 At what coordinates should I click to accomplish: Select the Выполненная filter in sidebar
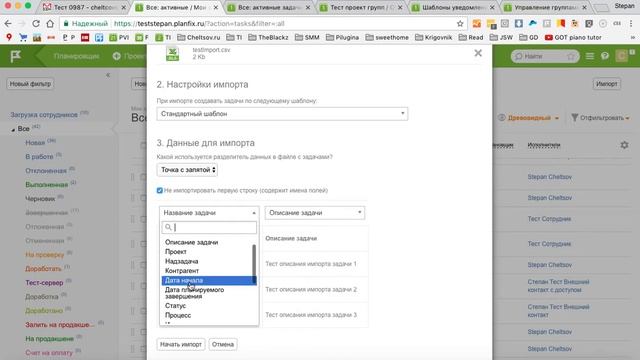(x=47, y=184)
